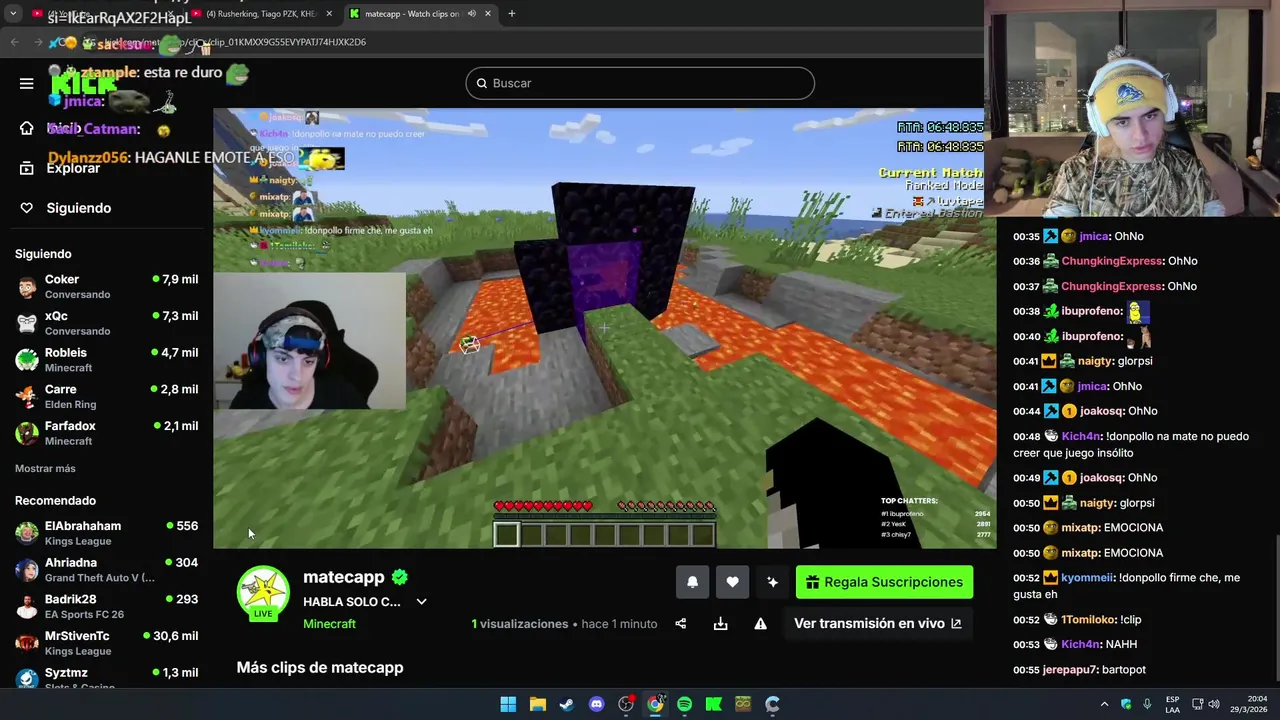The image size is (1280, 720).
Task: Click Ver transmisión en vivo
Action: [877, 623]
